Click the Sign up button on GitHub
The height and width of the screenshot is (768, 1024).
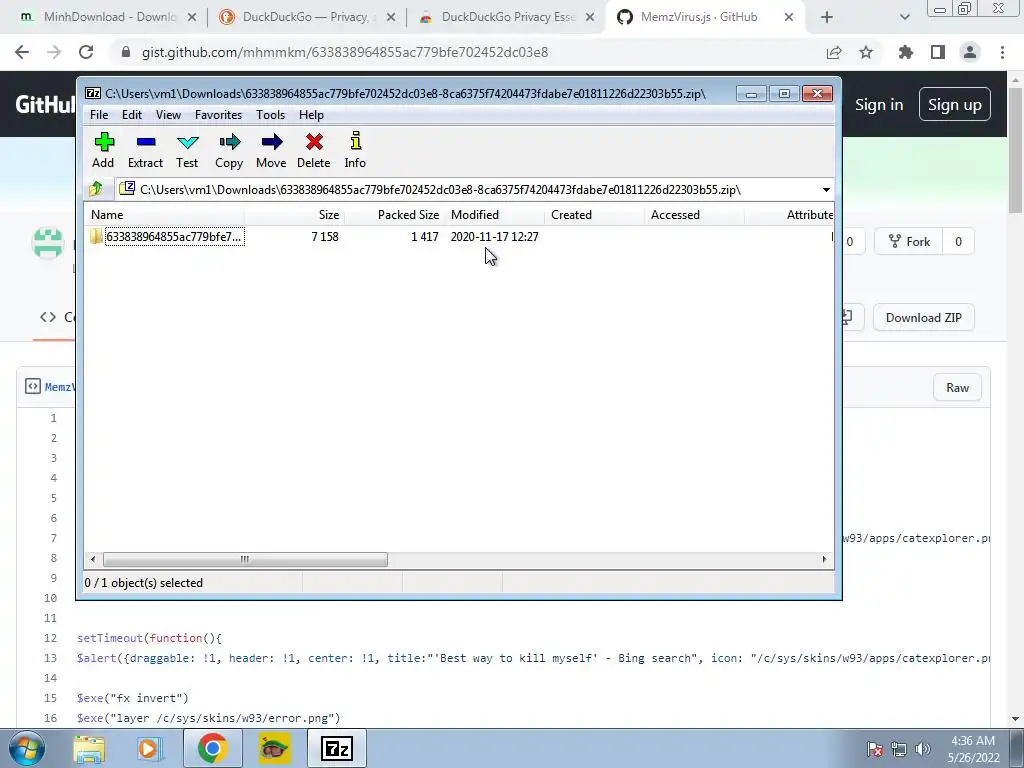click(955, 104)
